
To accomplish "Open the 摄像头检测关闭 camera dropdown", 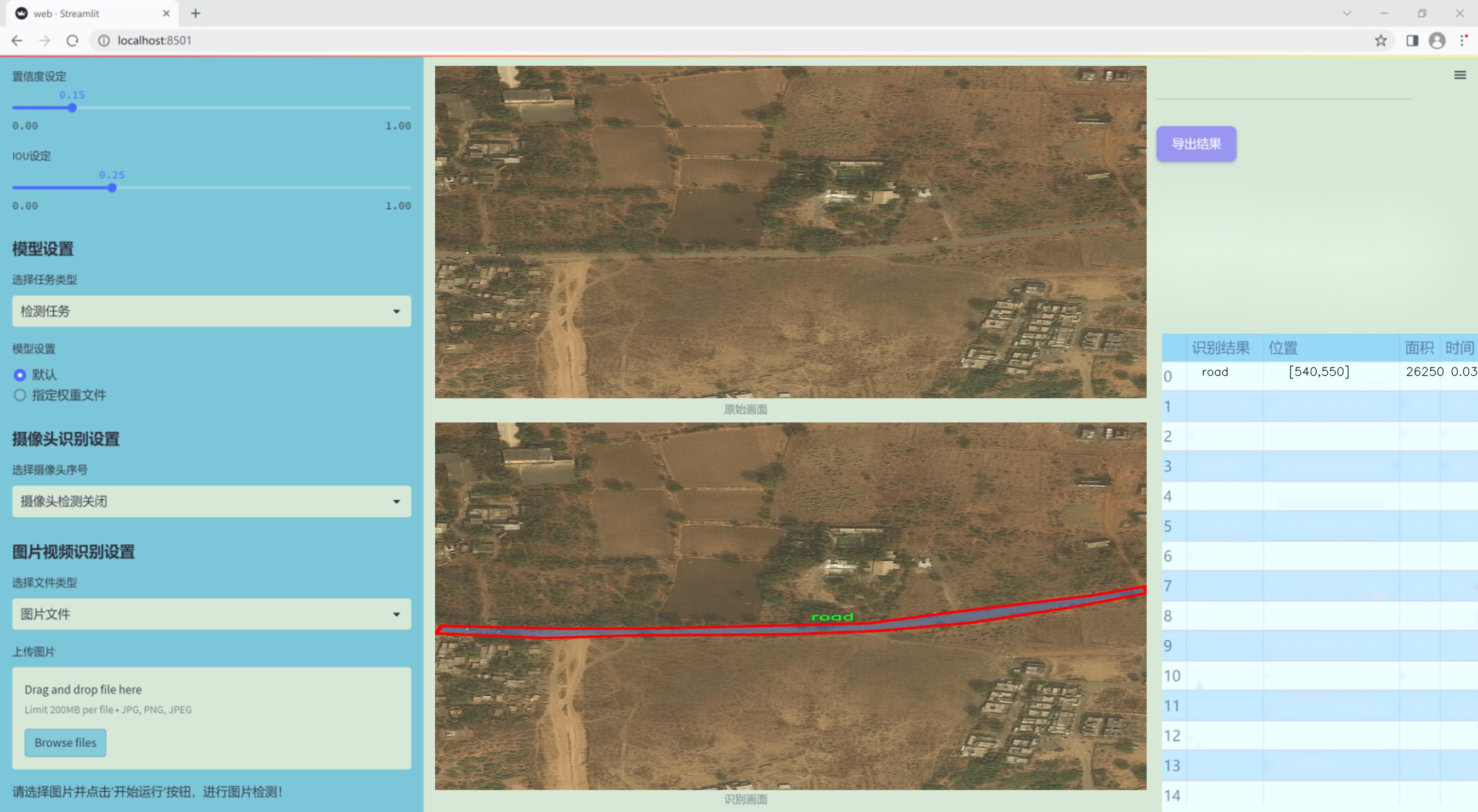I will tap(211, 501).
